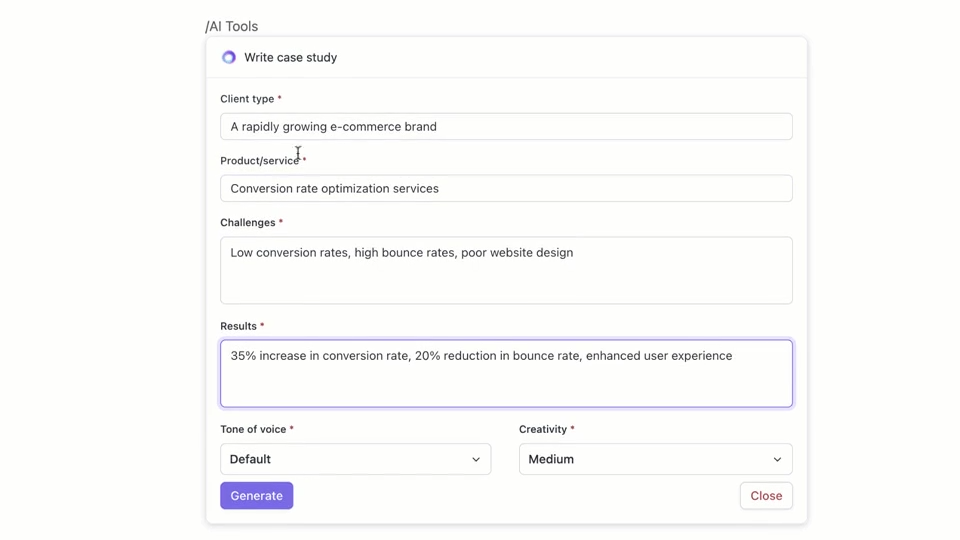
Task: Click the Creativity field label
Action: [x=543, y=429]
